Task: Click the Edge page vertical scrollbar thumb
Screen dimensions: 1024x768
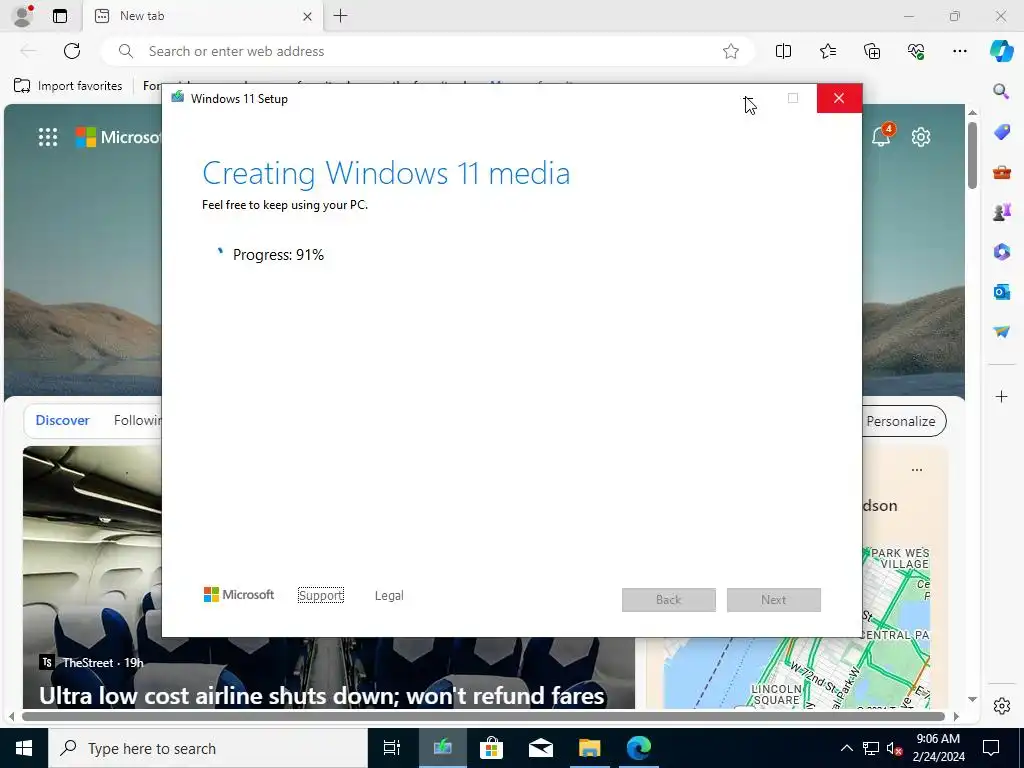Action: click(x=972, y=155)
